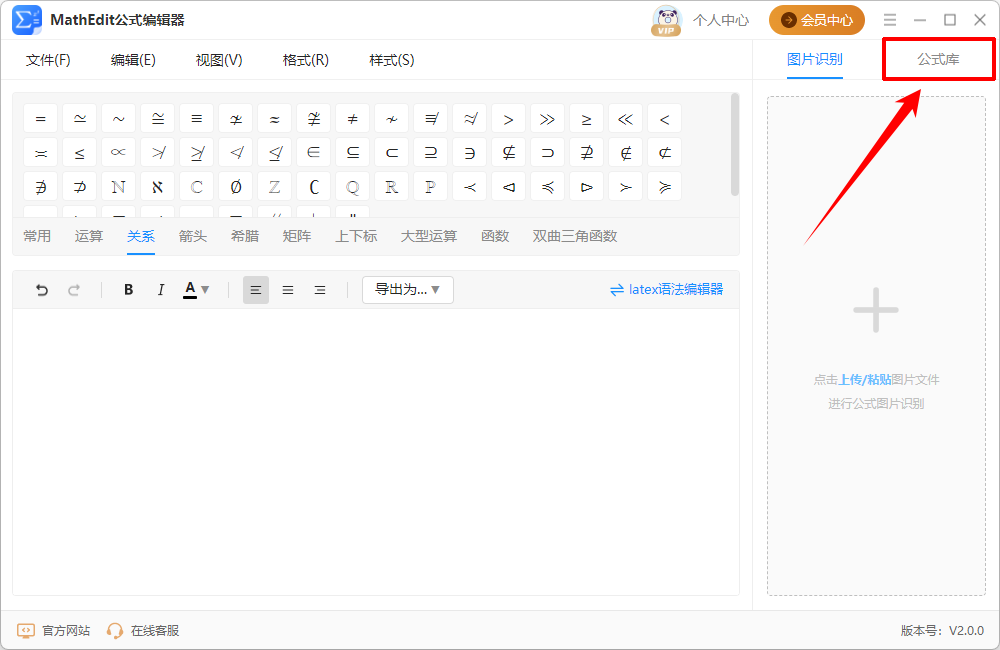
Task: Select right text alignment
Action: [x=320, y=290]
